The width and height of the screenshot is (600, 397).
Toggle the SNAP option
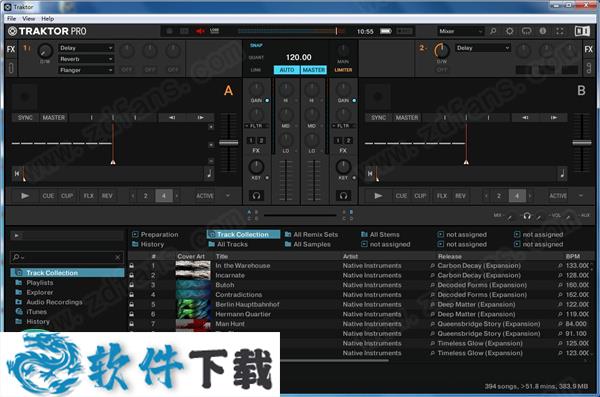[x=256, y=45]
